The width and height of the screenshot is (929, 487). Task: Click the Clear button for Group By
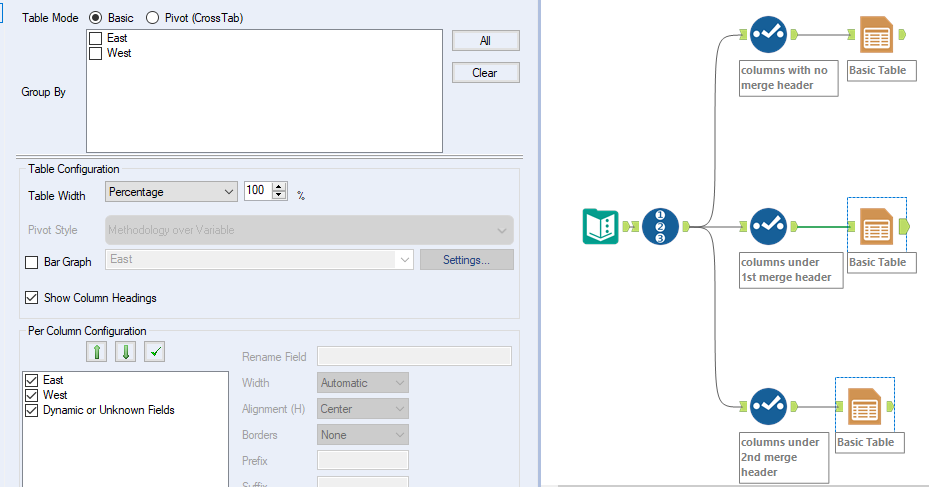[x=486, y=73]
